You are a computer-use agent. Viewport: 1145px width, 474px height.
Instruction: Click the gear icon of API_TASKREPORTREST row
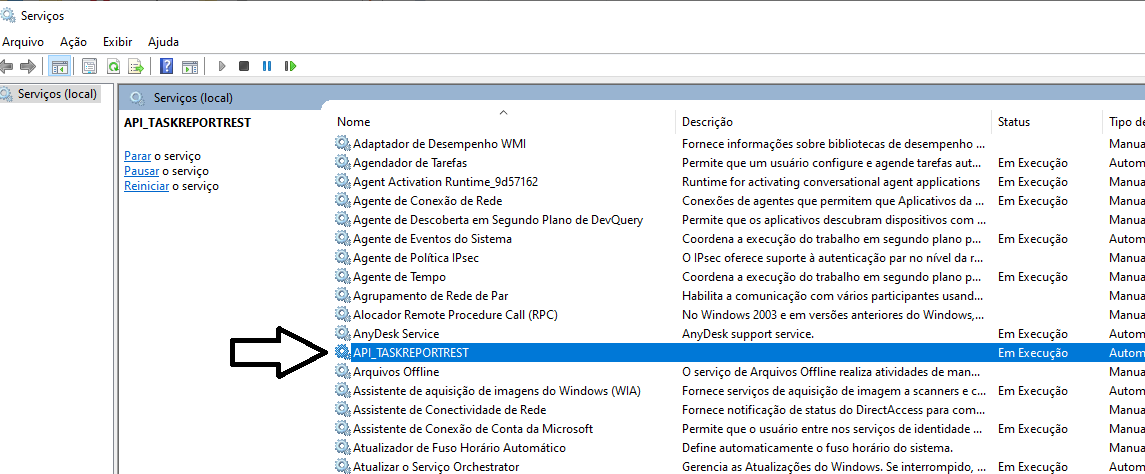[342, 352]
